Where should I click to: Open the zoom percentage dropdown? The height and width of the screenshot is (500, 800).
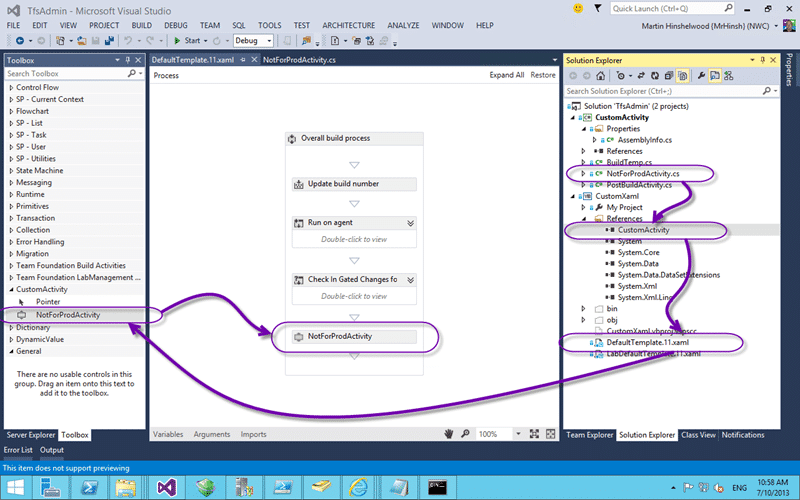pos(518,434)
